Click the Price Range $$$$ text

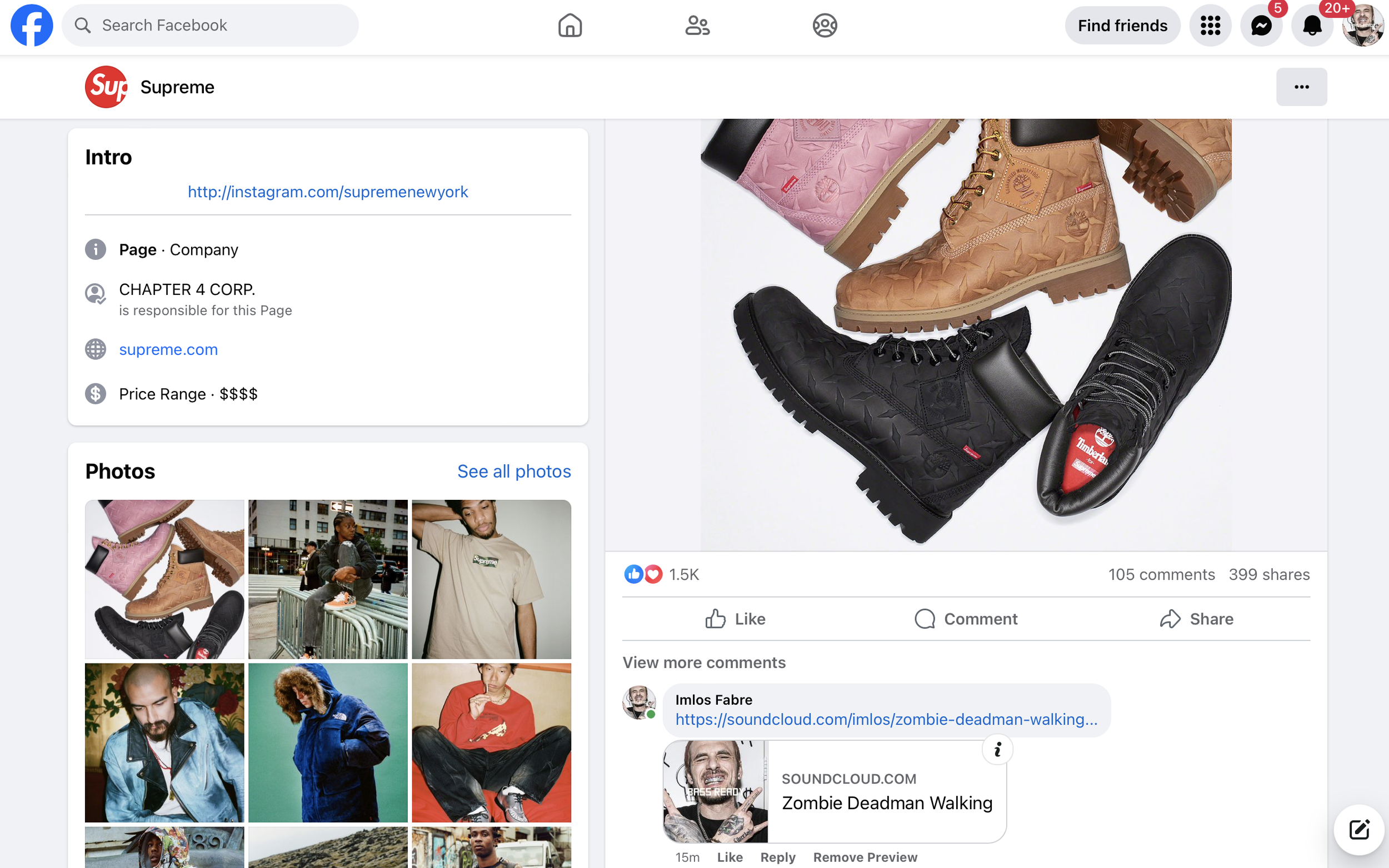point(188,394)
